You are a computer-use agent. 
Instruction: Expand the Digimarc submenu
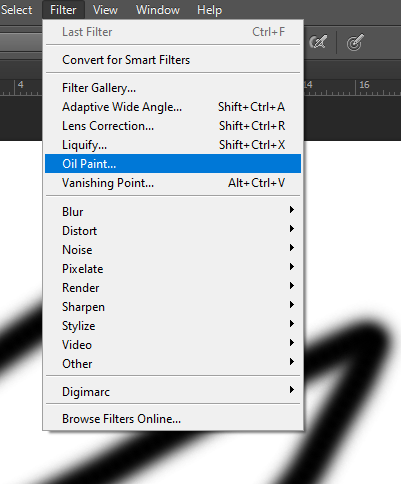pos(173,392)
